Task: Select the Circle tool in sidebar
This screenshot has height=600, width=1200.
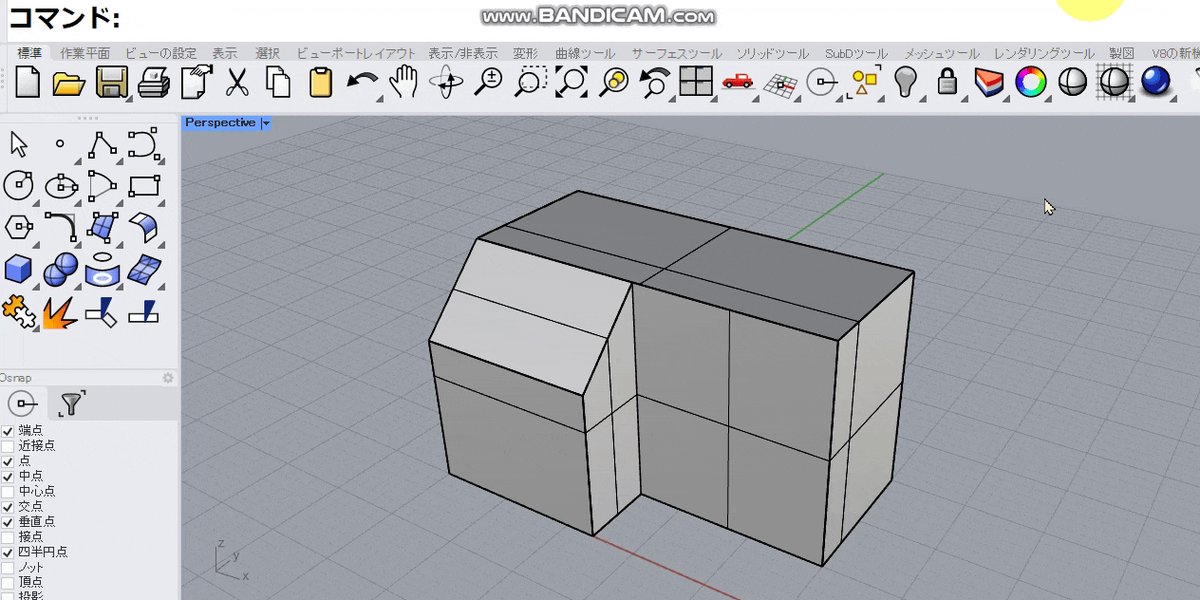Action: (18, 185)
